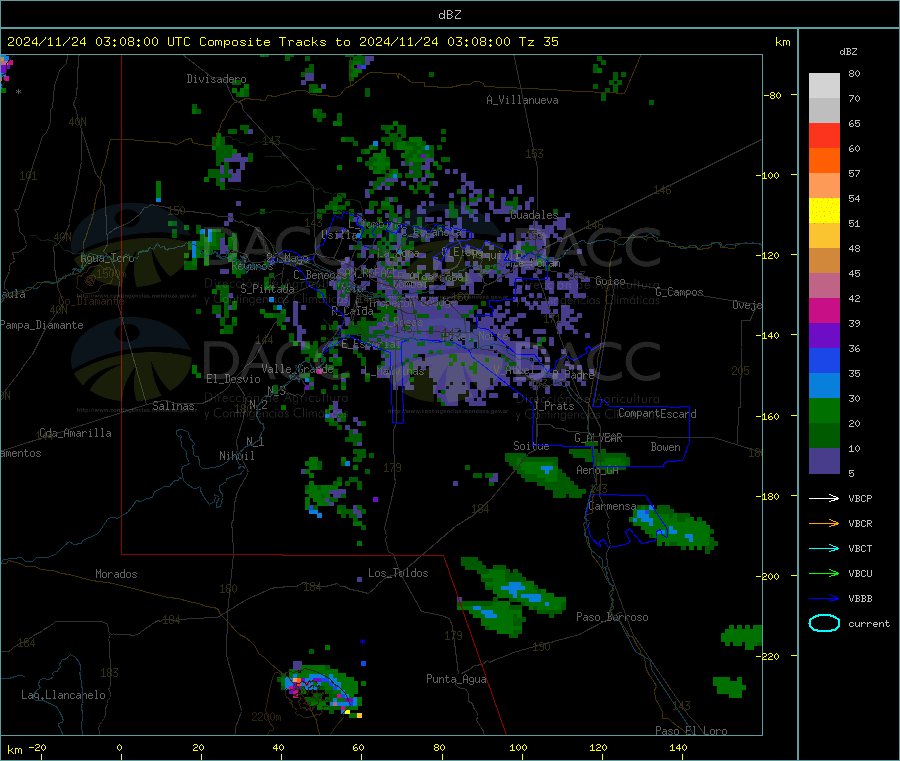Click the 'Valle_Grande' map label
The height and width of the screenshot is (761, 900).
point(297,369)
